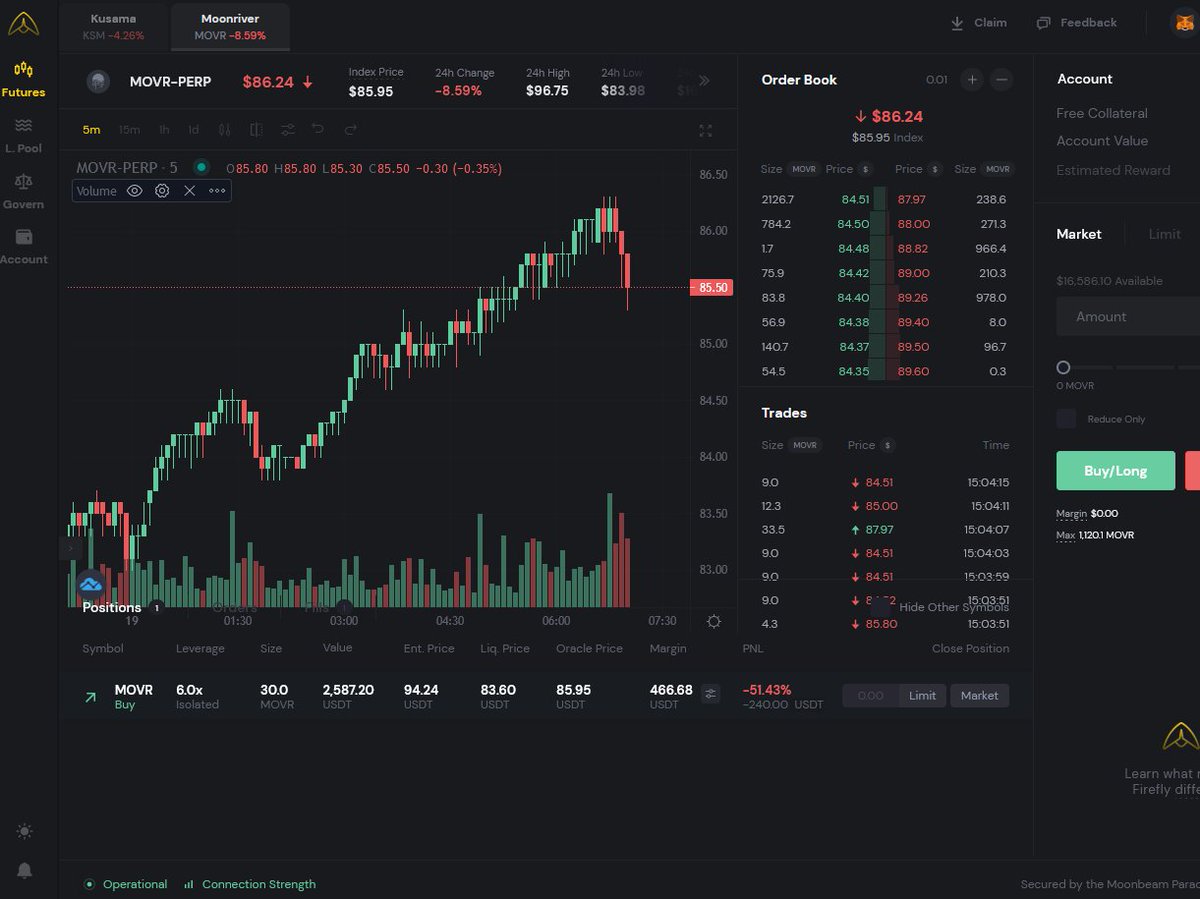This screenshot has width=1200, height=899.
Task: Close position with Market button
Action: coord(979,695)
